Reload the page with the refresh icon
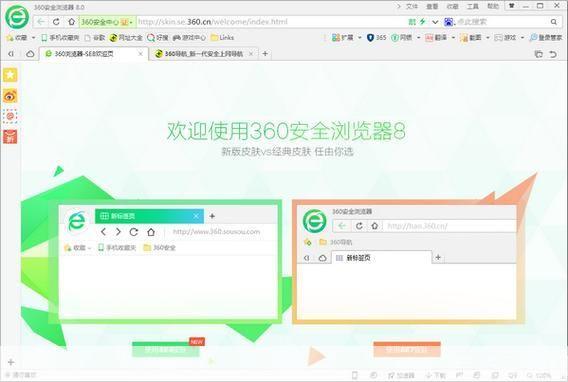Screen dimensions: 568x382 point(56,22)
